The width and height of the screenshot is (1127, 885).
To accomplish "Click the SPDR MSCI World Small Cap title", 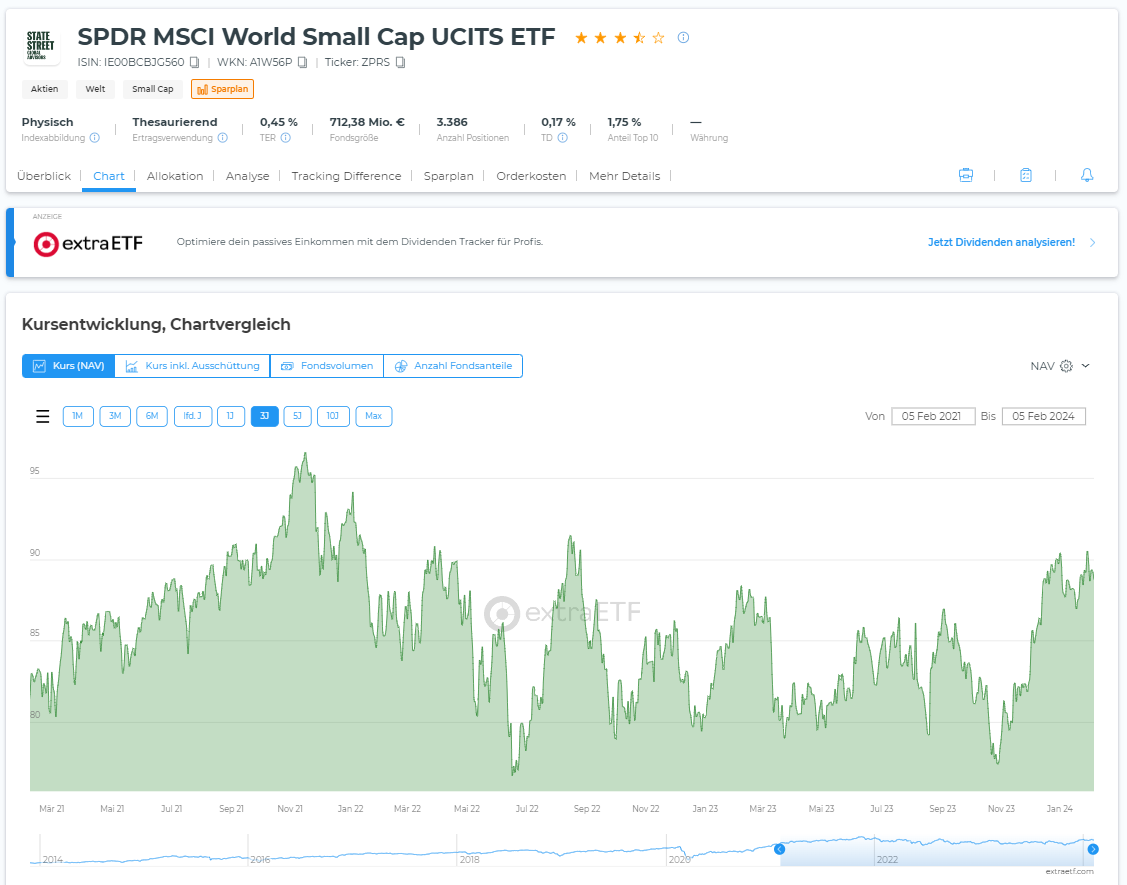I will pos(316,37).
